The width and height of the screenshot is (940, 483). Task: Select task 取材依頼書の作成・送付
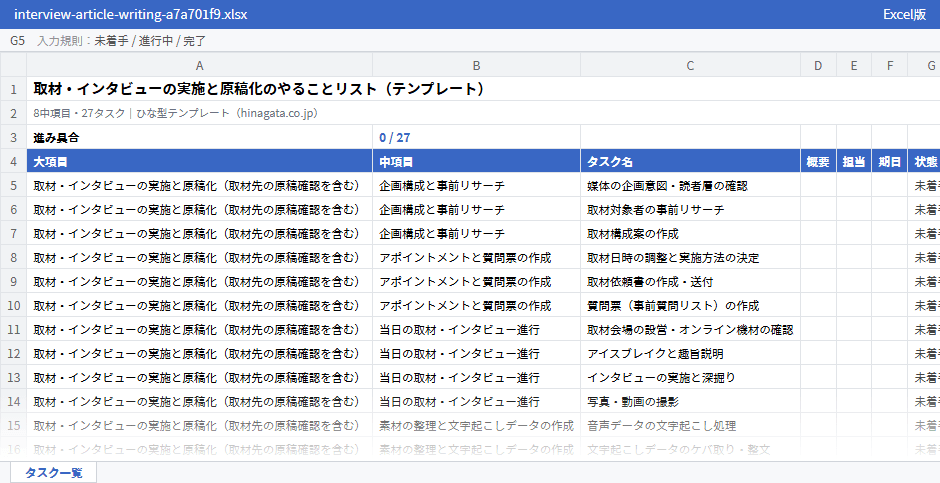(690, 281)
